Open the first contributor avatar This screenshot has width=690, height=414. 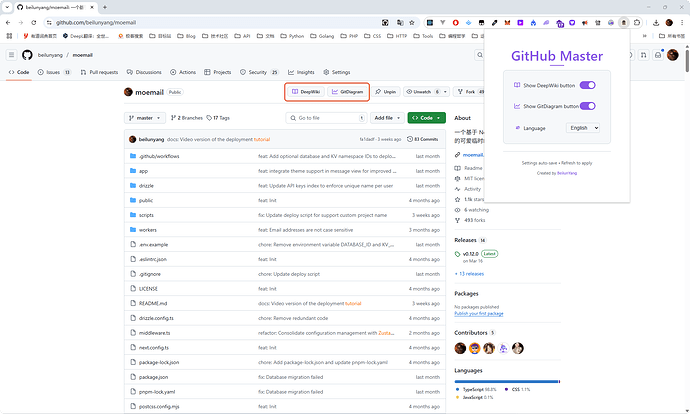pos(460,348)
